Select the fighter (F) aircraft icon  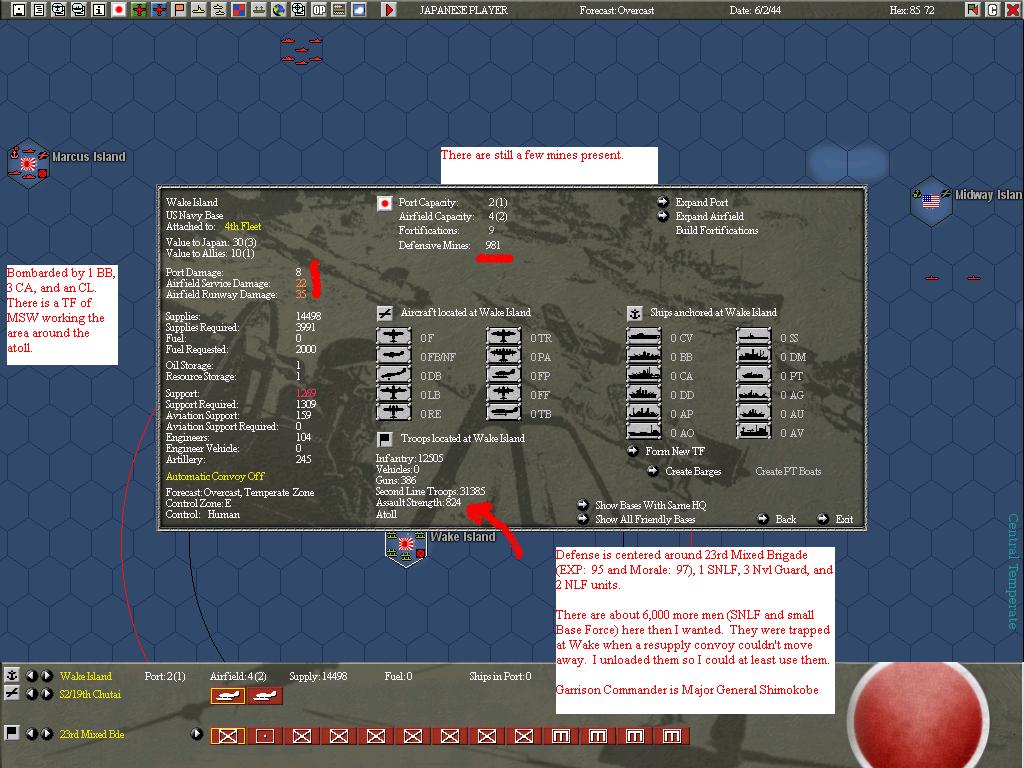[x=394, y=337]
